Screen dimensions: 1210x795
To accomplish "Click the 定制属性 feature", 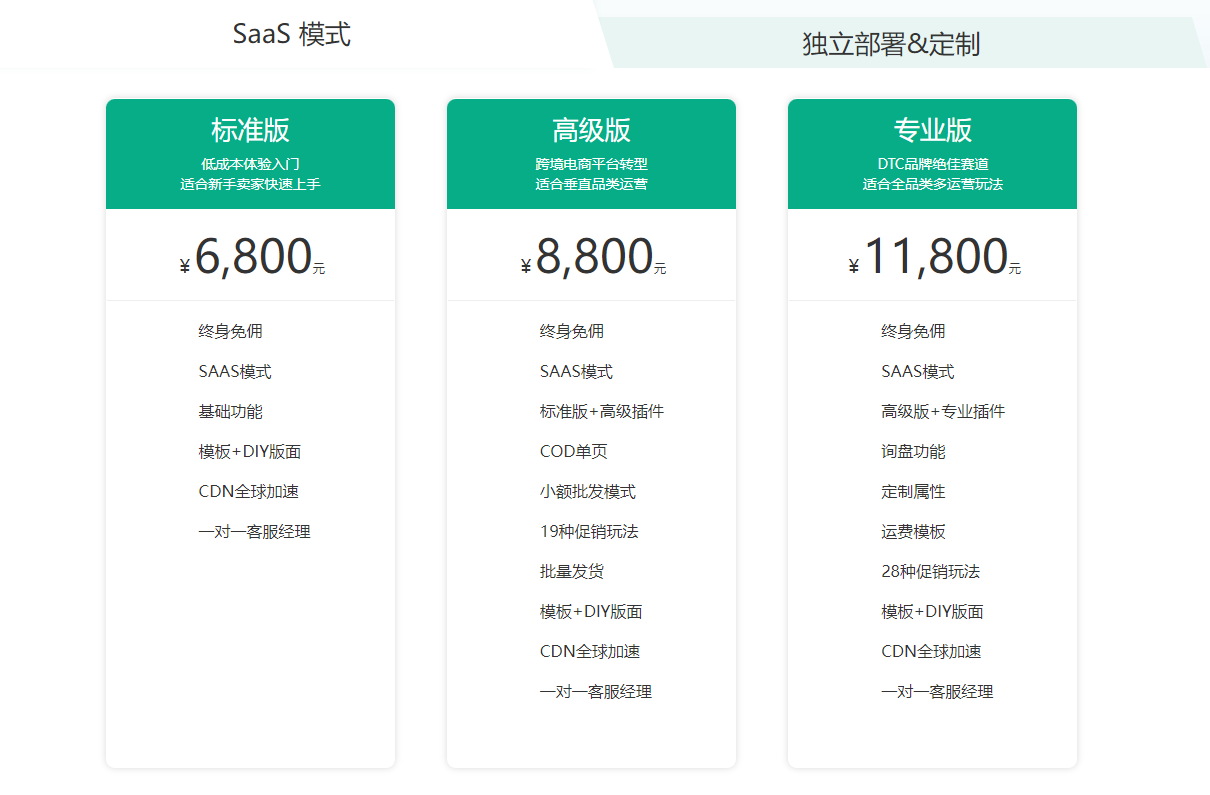I will 912,491.
